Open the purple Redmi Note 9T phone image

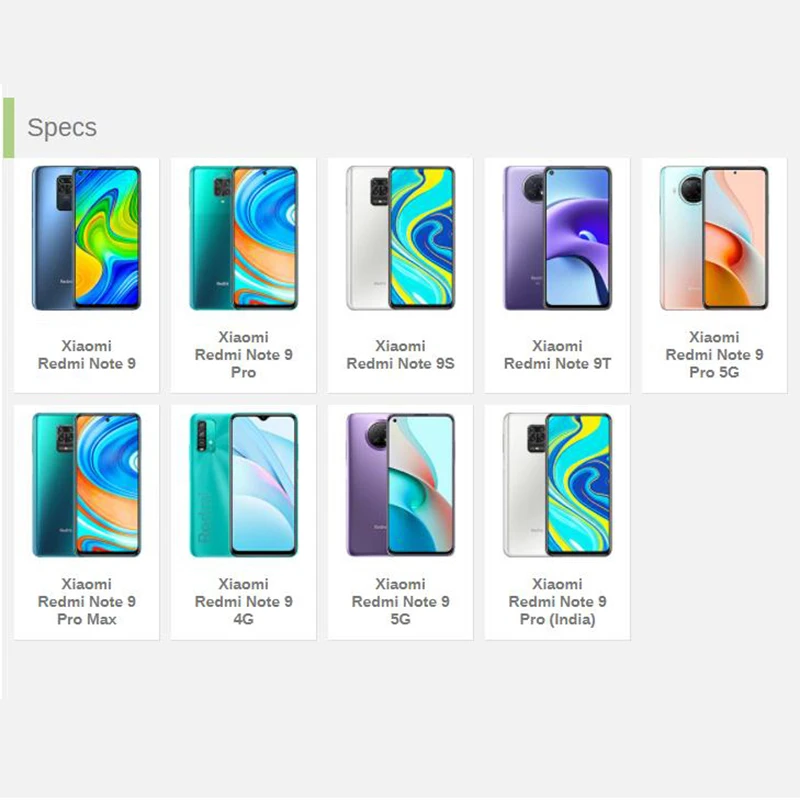coord(557,238)
